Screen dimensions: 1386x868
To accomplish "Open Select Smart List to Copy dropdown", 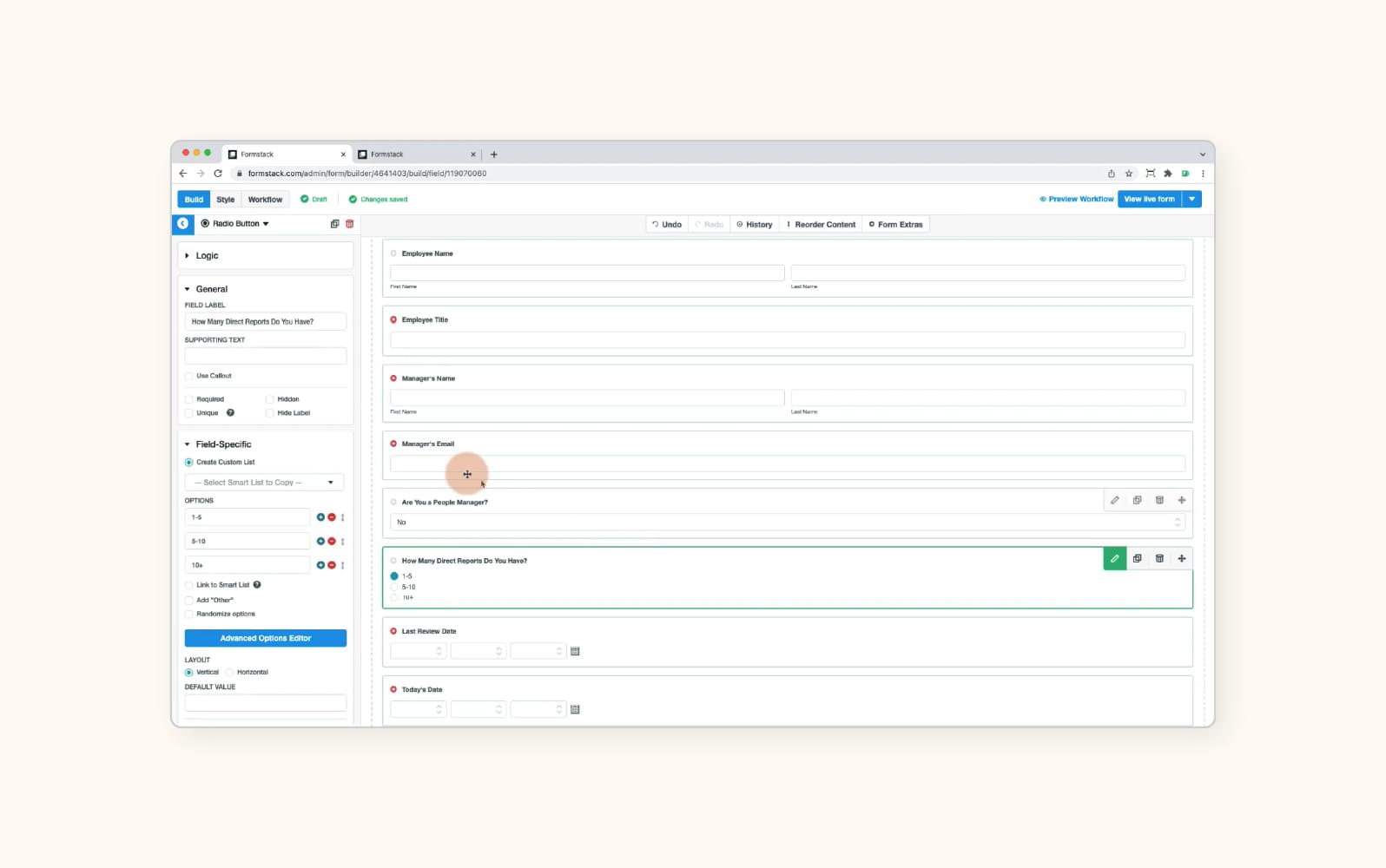I will 264,483.
